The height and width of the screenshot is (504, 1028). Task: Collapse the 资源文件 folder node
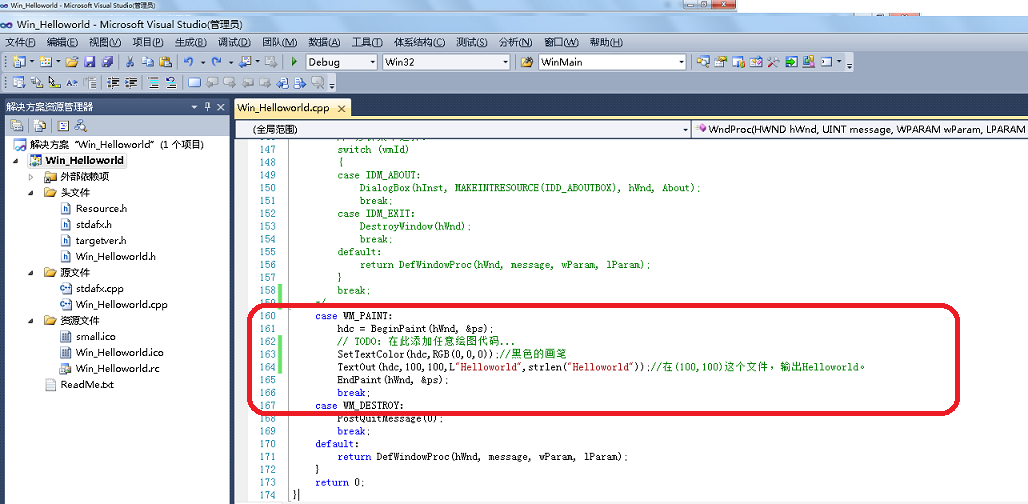click(x=31, y=320)
